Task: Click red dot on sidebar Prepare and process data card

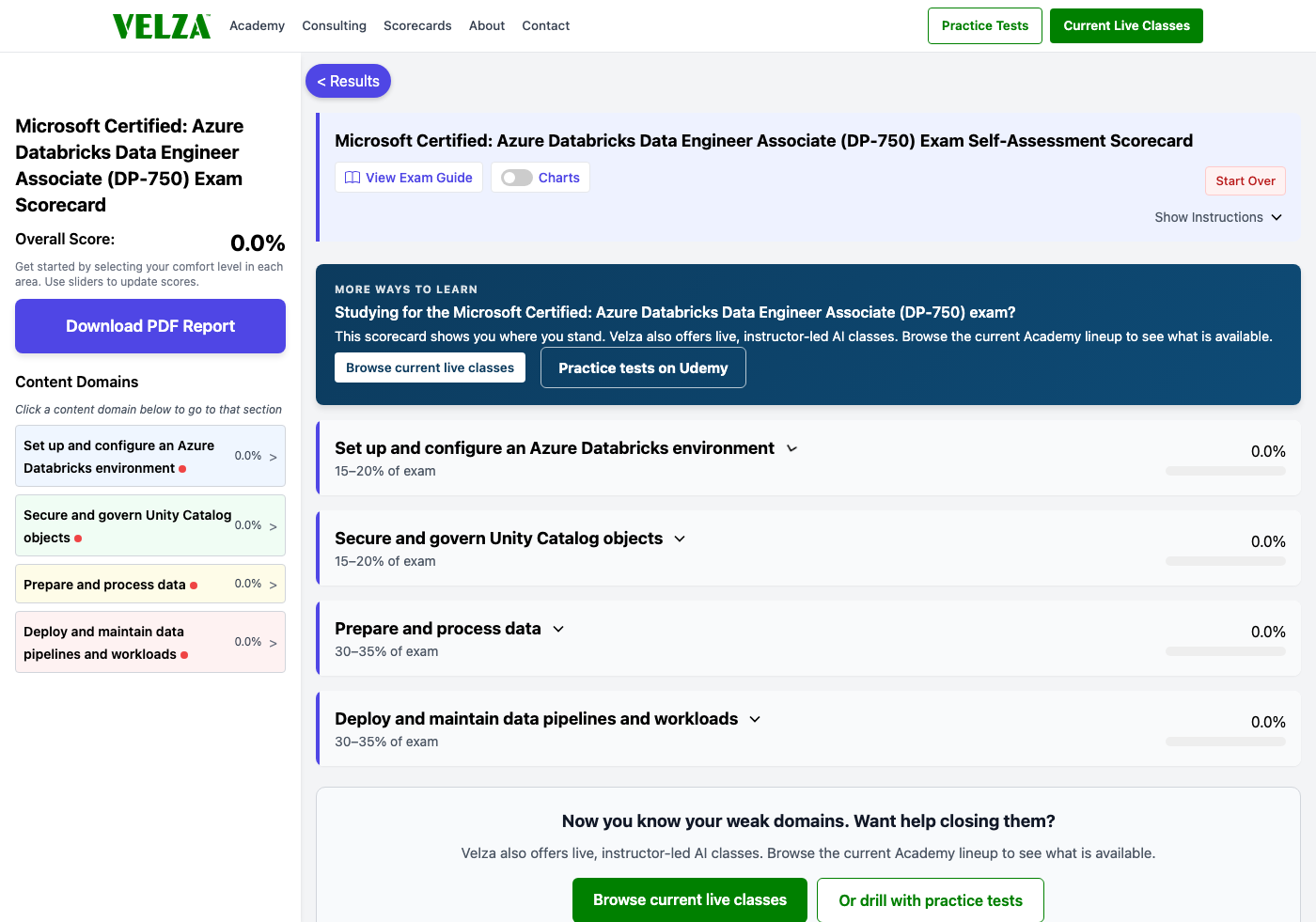Action: point(194,586)
